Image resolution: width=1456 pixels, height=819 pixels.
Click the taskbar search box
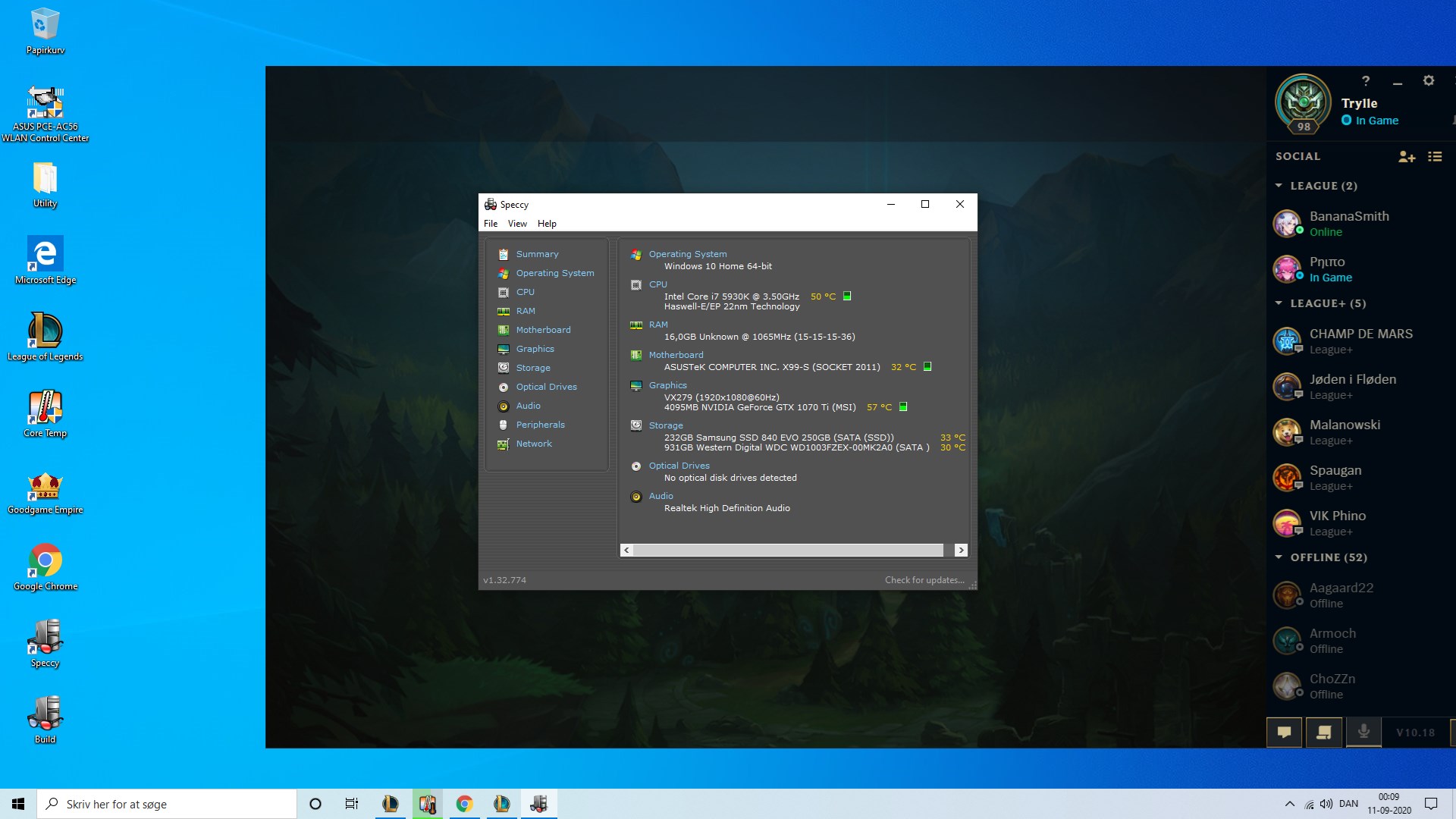point(167,804)
